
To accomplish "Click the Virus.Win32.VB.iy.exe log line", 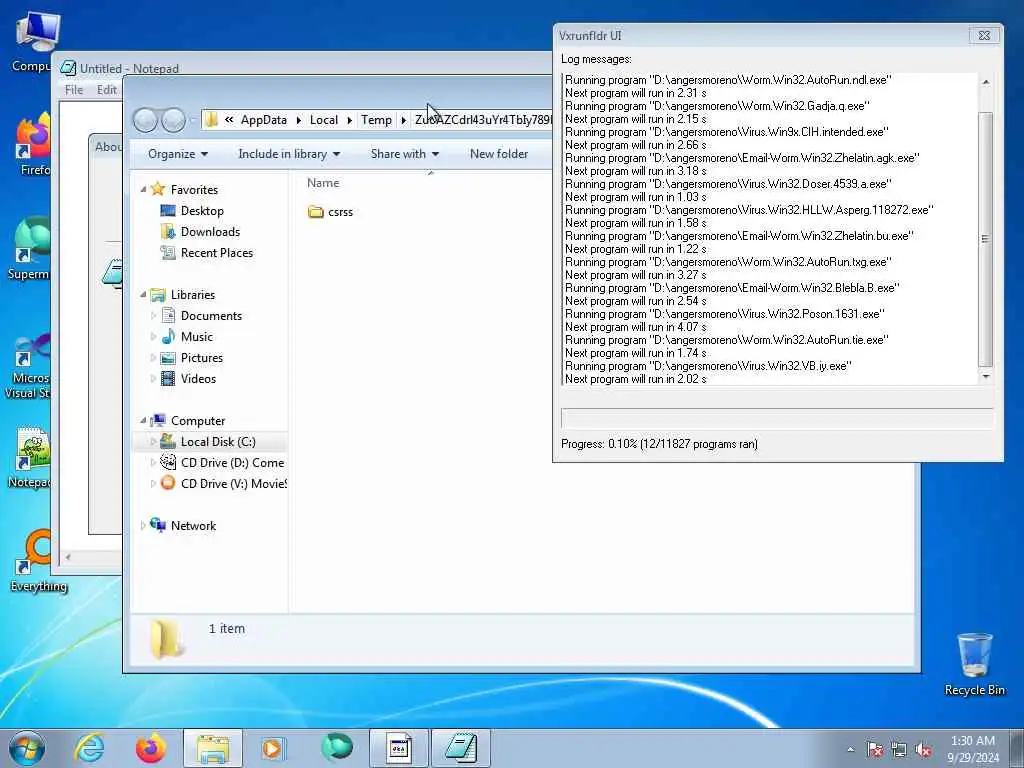I will pos(708,366).
